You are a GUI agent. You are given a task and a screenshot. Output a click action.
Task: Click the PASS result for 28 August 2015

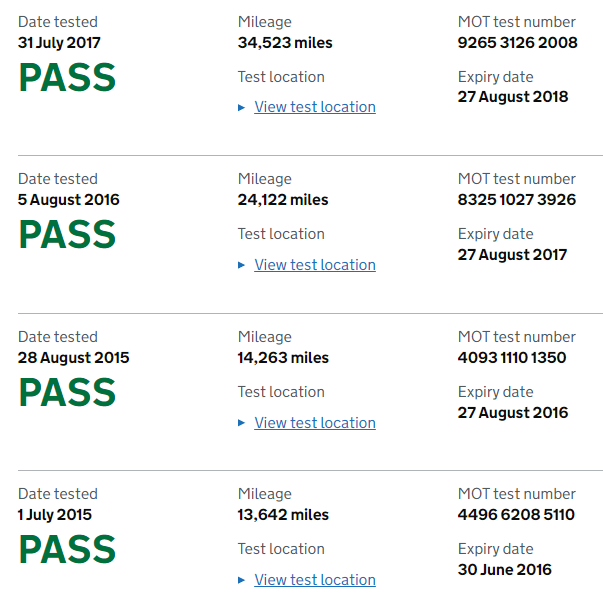[67, 393]
